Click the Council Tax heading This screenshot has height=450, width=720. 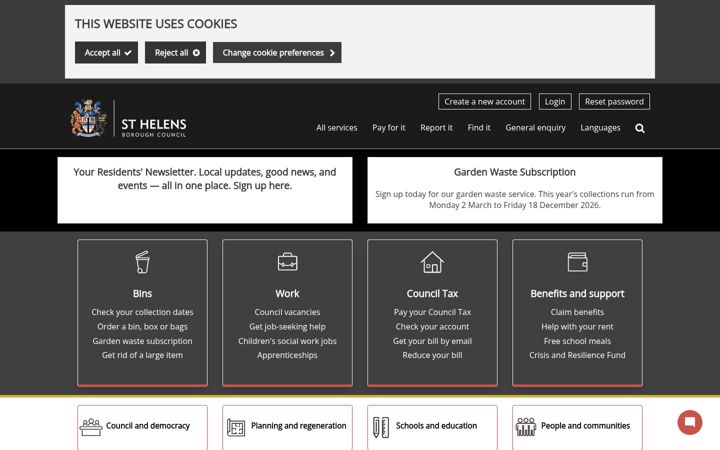[432, 293]
